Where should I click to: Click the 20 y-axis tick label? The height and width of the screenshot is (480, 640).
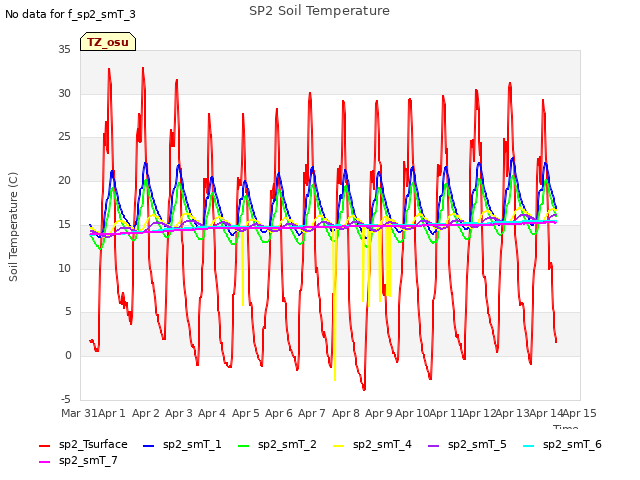pos(64,181)
